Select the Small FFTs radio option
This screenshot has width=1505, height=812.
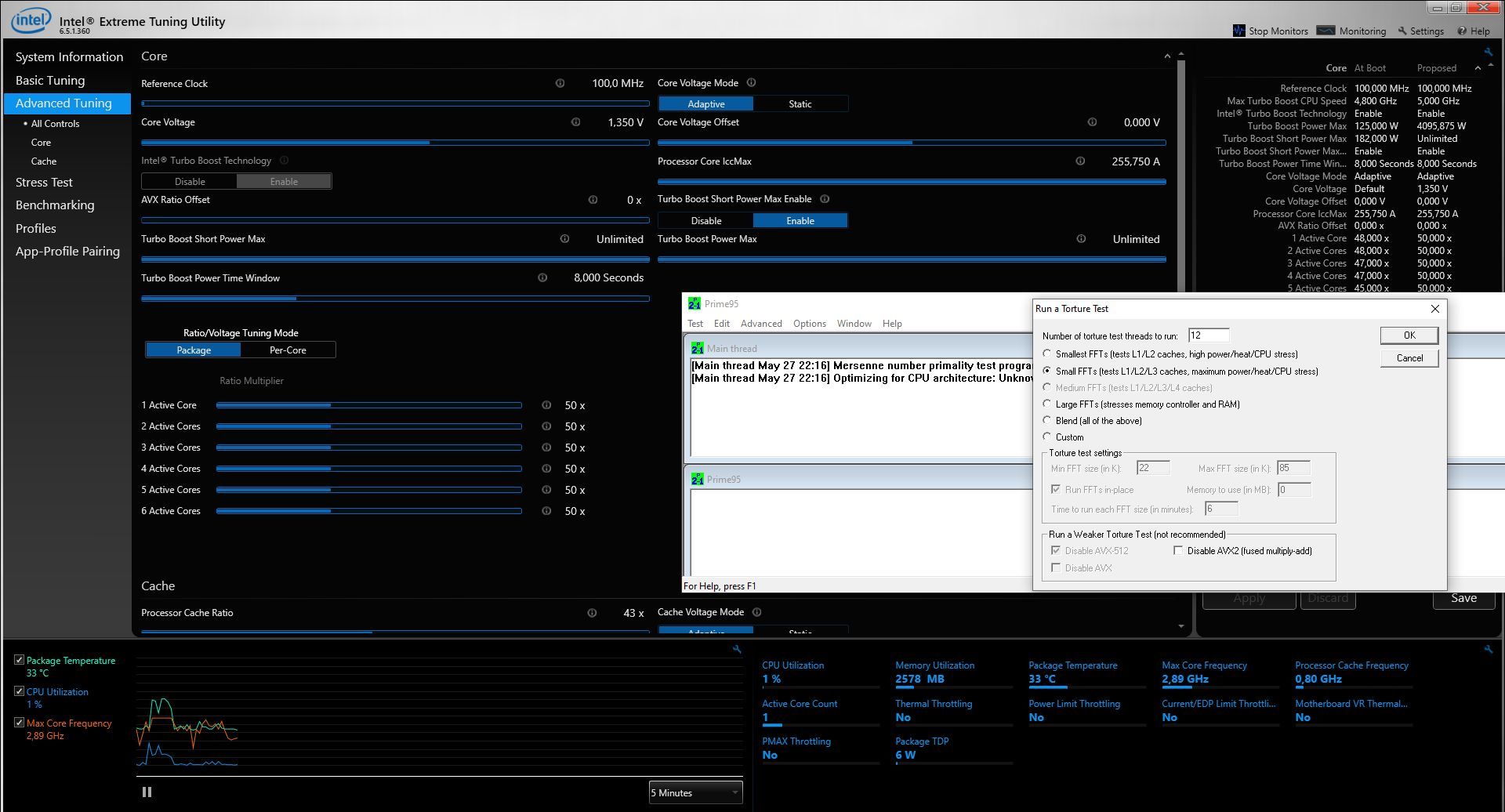tap(1047, 371)
